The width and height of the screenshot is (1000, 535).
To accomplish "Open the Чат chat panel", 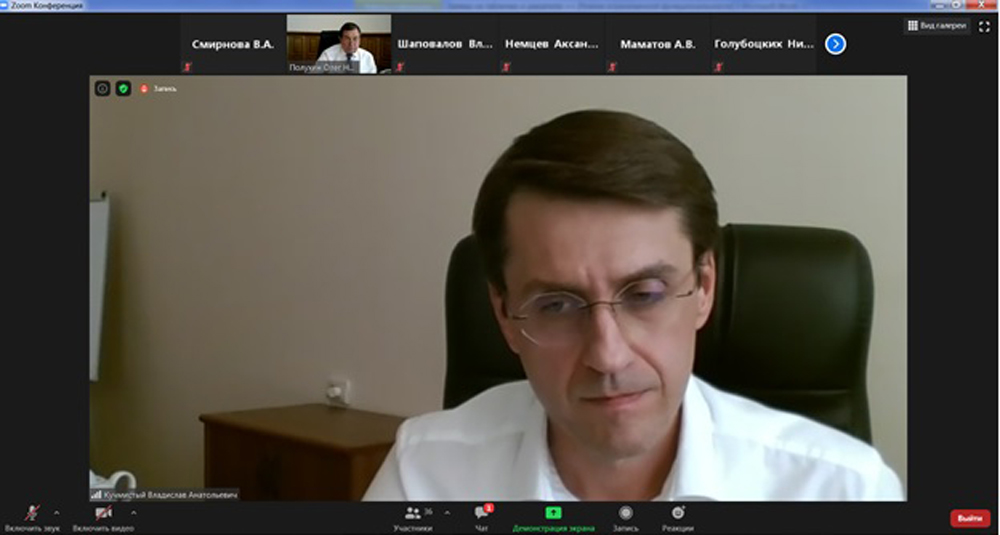I will pos(482,513).
